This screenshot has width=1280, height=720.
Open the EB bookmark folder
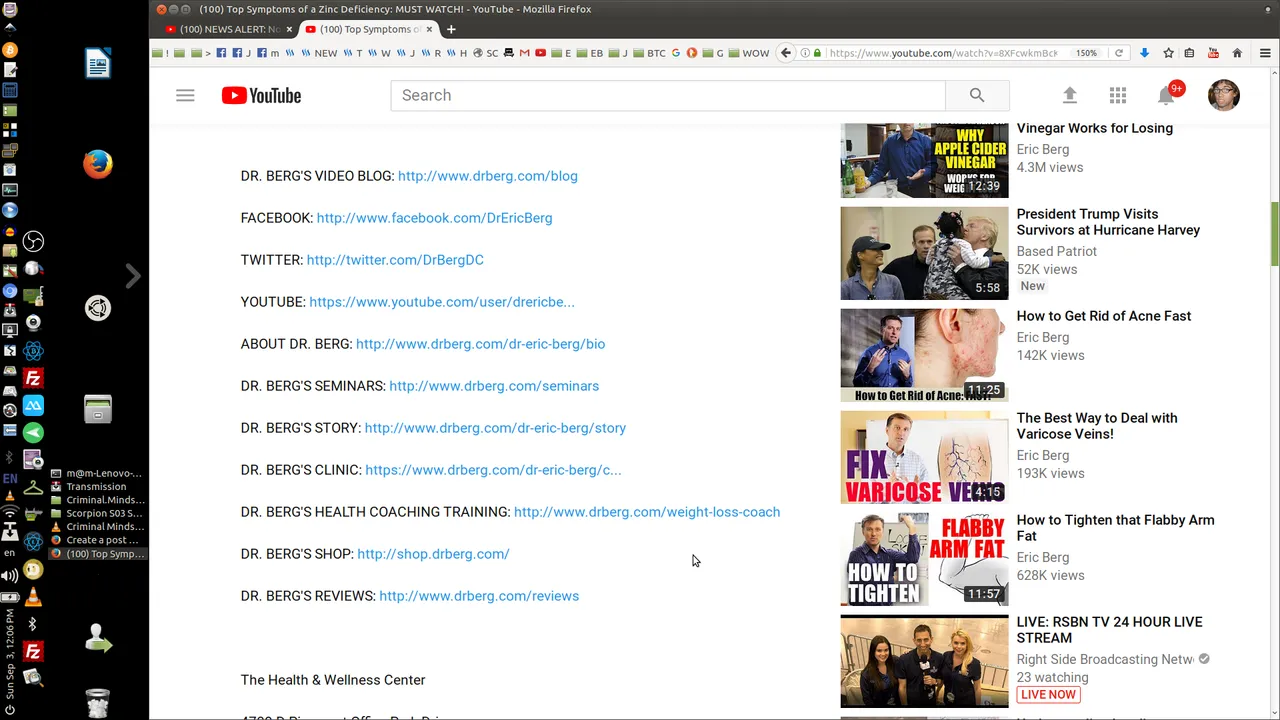[590, 53]
